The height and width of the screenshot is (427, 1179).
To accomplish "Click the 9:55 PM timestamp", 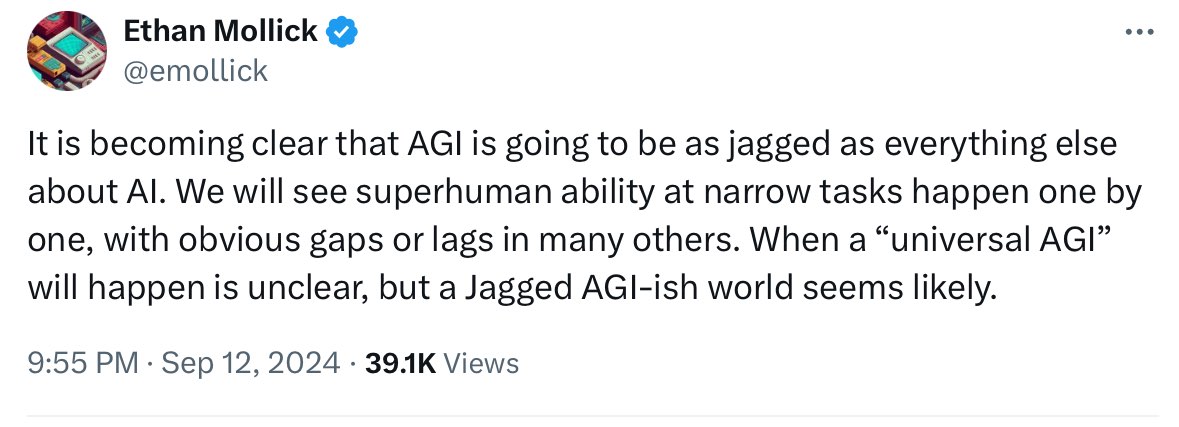I will coord(82,362).
